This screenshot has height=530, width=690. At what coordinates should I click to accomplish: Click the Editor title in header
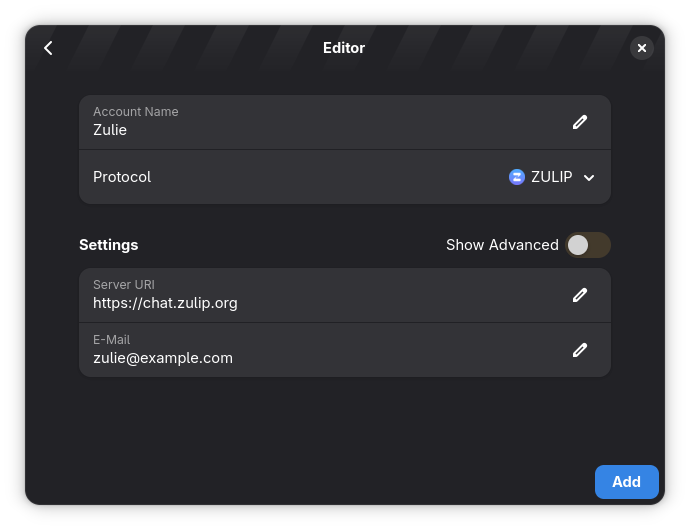pyautogui.click(x=344, y=48)
